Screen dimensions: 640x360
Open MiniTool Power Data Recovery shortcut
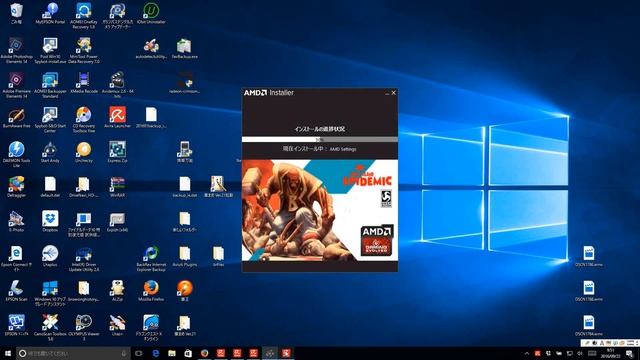(x=84, y=50)
